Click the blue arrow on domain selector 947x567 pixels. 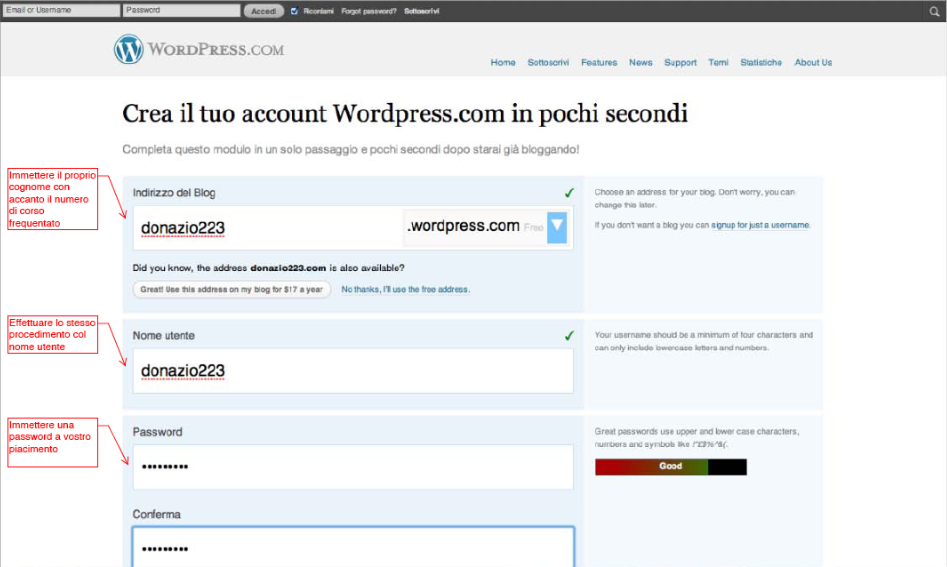coord(557,228)
